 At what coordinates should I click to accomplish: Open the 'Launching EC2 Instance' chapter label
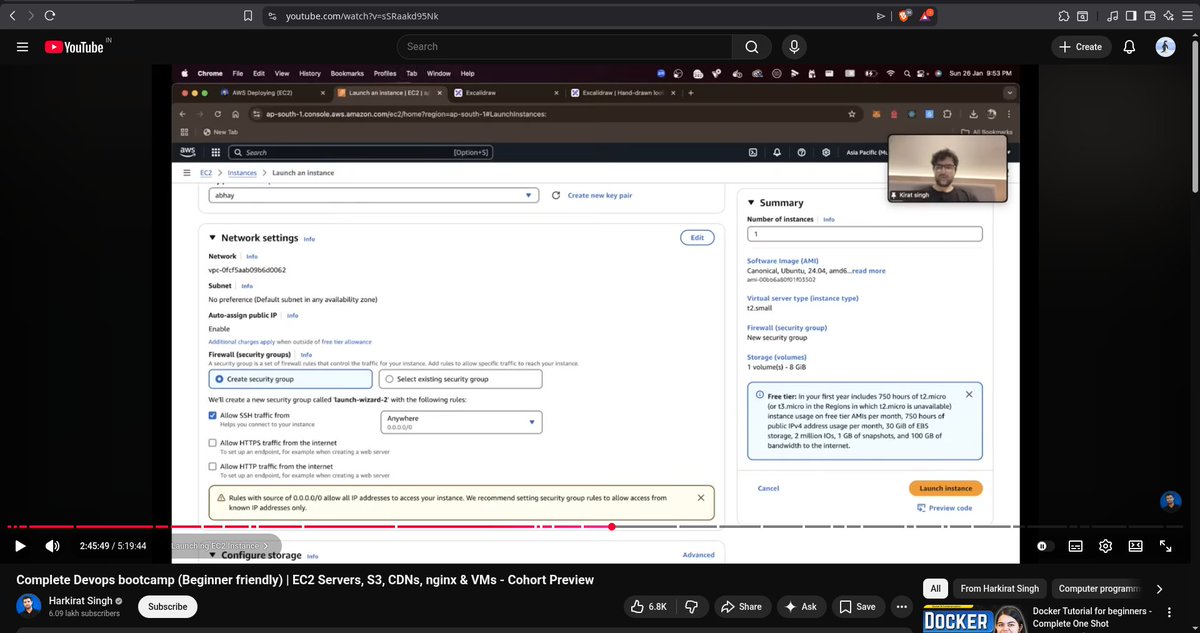coord(219,546)
